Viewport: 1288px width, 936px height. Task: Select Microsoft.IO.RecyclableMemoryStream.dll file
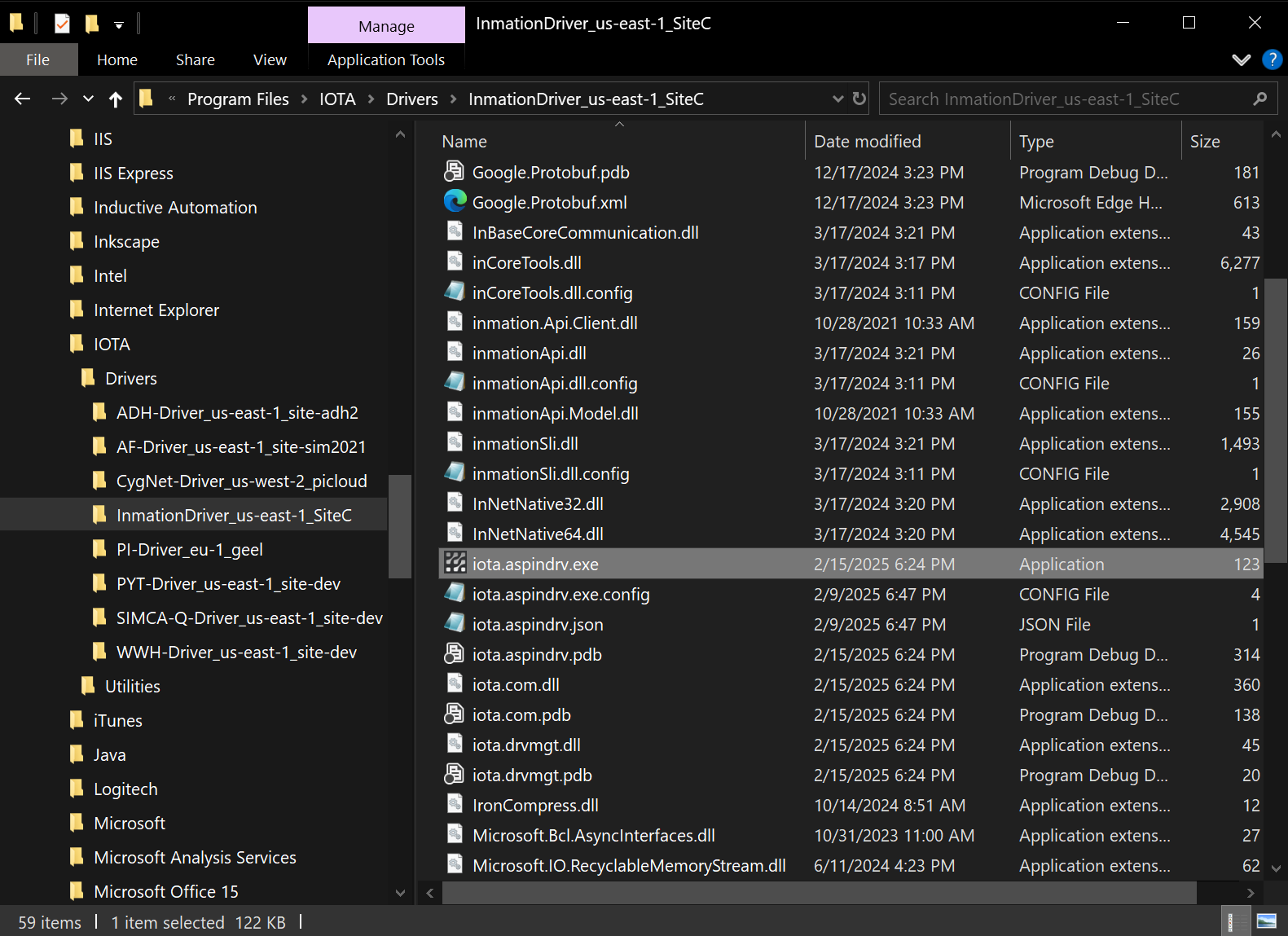(x=629, y=865)
